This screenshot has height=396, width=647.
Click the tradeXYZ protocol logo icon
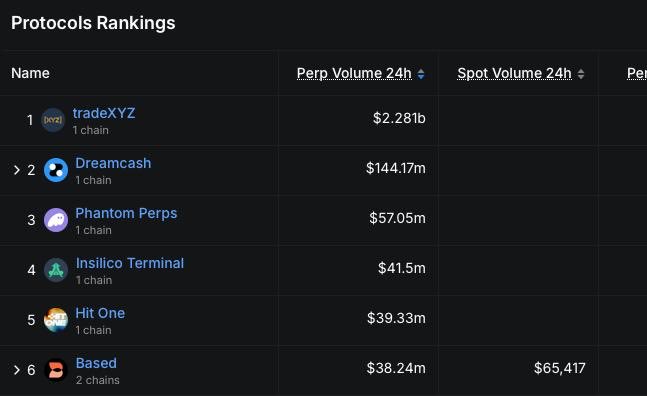point(53,120)
